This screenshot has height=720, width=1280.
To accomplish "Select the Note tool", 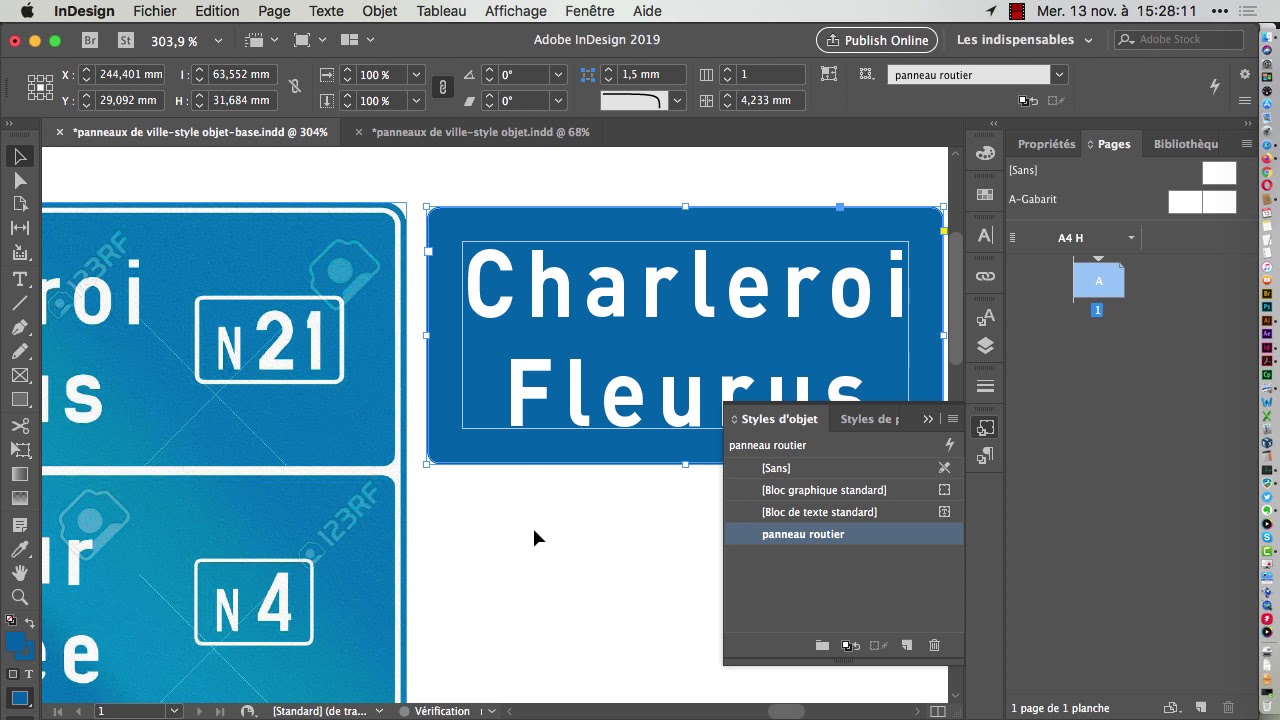I will 20,525.
